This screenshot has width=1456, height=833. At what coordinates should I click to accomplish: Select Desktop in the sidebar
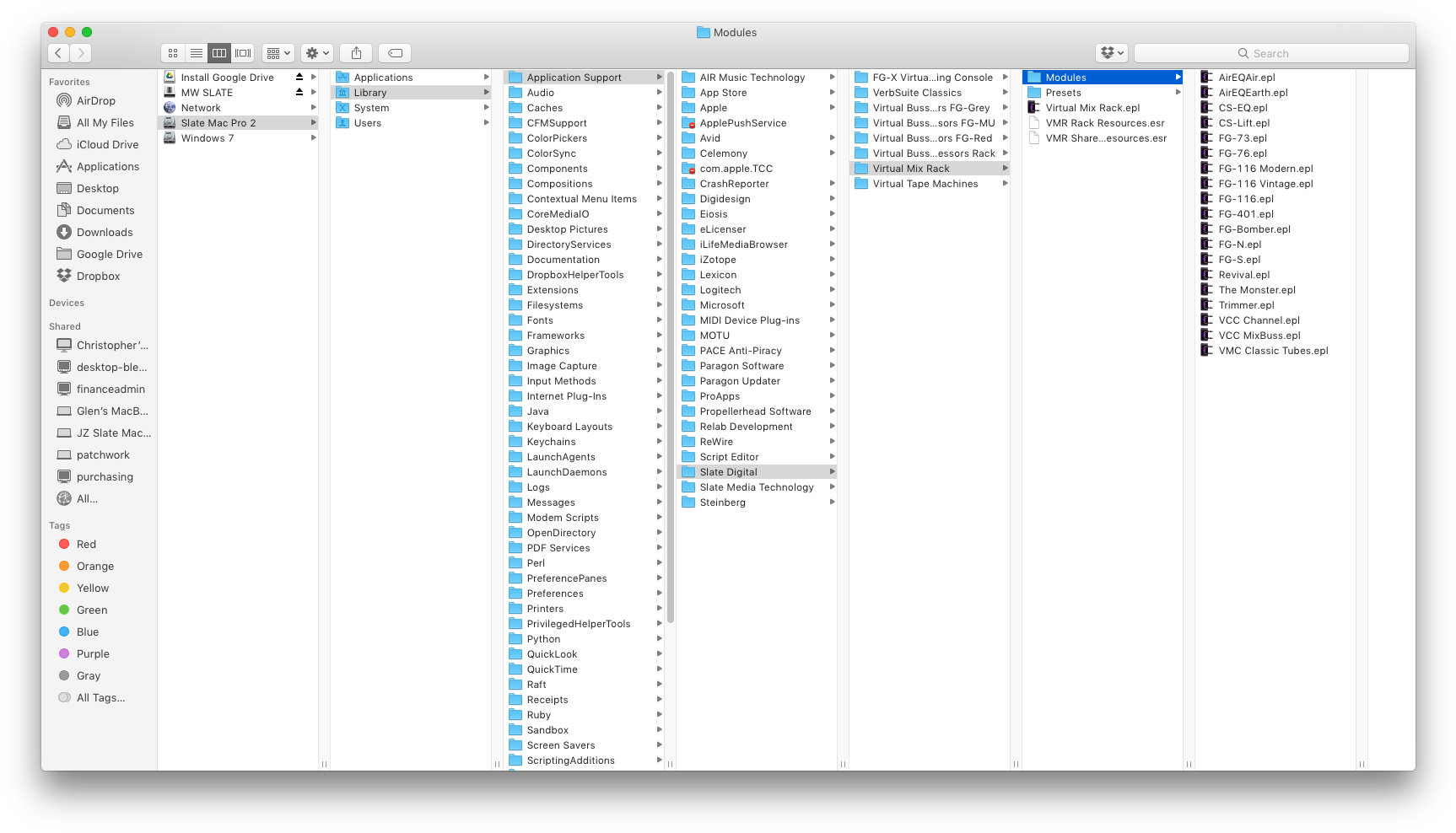click(88, 188)
